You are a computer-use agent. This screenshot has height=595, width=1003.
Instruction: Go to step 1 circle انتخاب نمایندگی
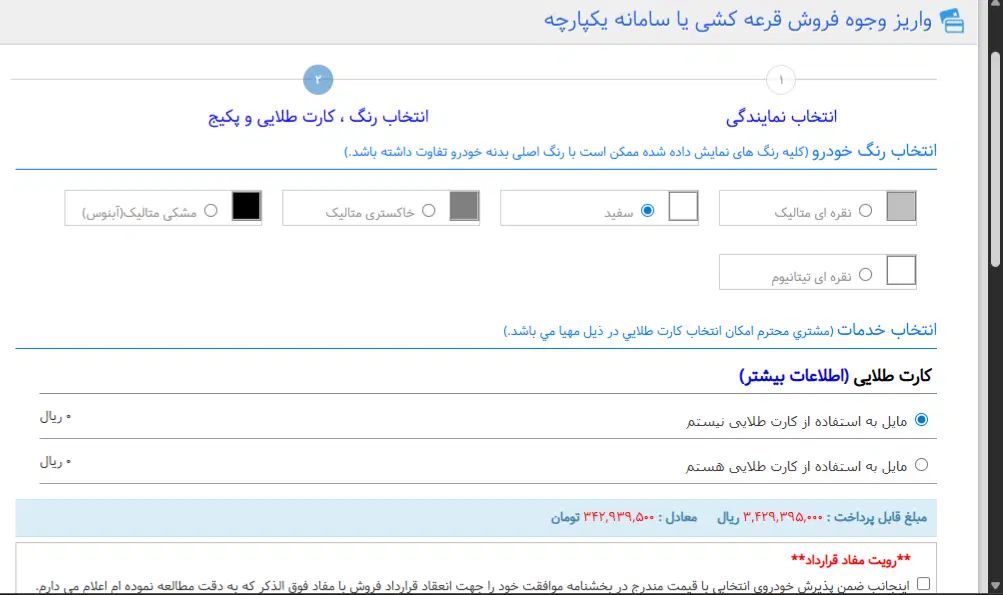point(780,80)
